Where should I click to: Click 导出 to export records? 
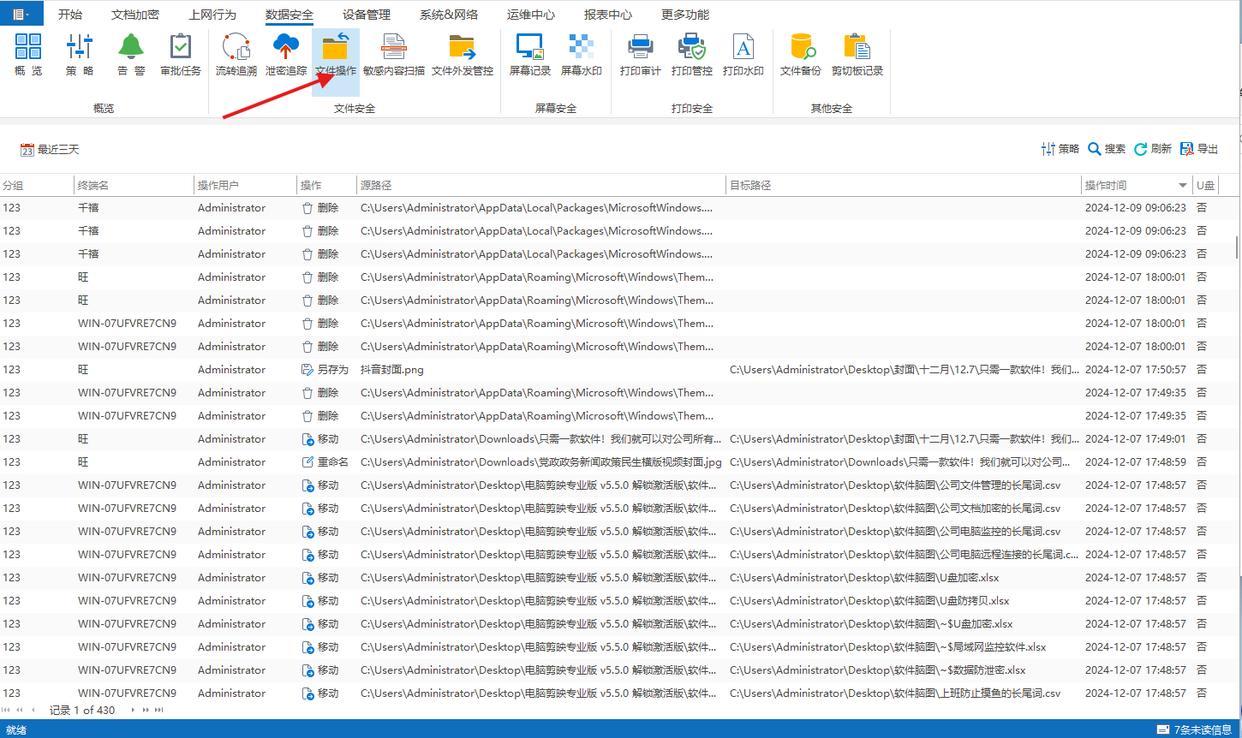point(1199,149)
